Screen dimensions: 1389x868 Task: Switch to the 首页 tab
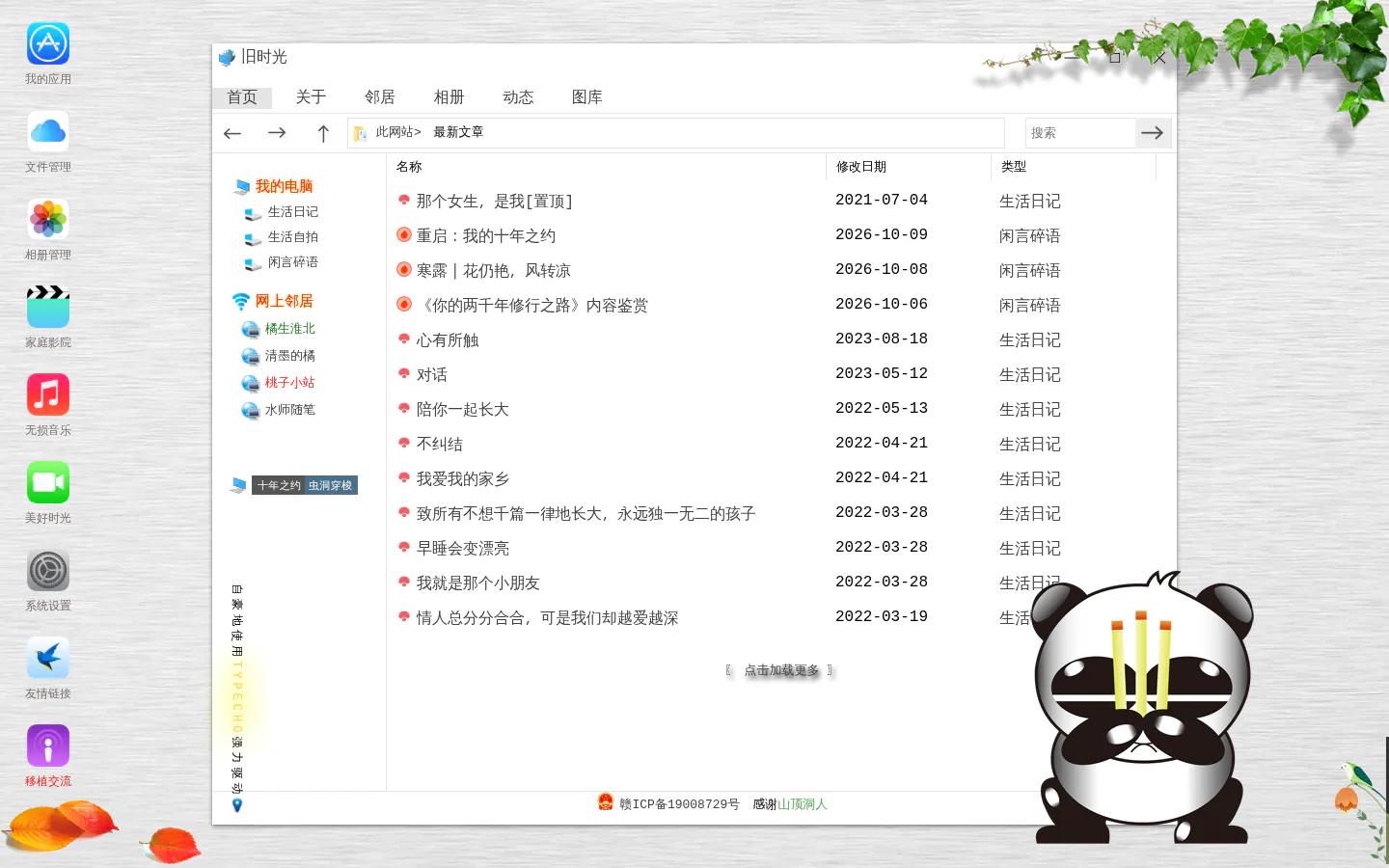tap(242, 97)
